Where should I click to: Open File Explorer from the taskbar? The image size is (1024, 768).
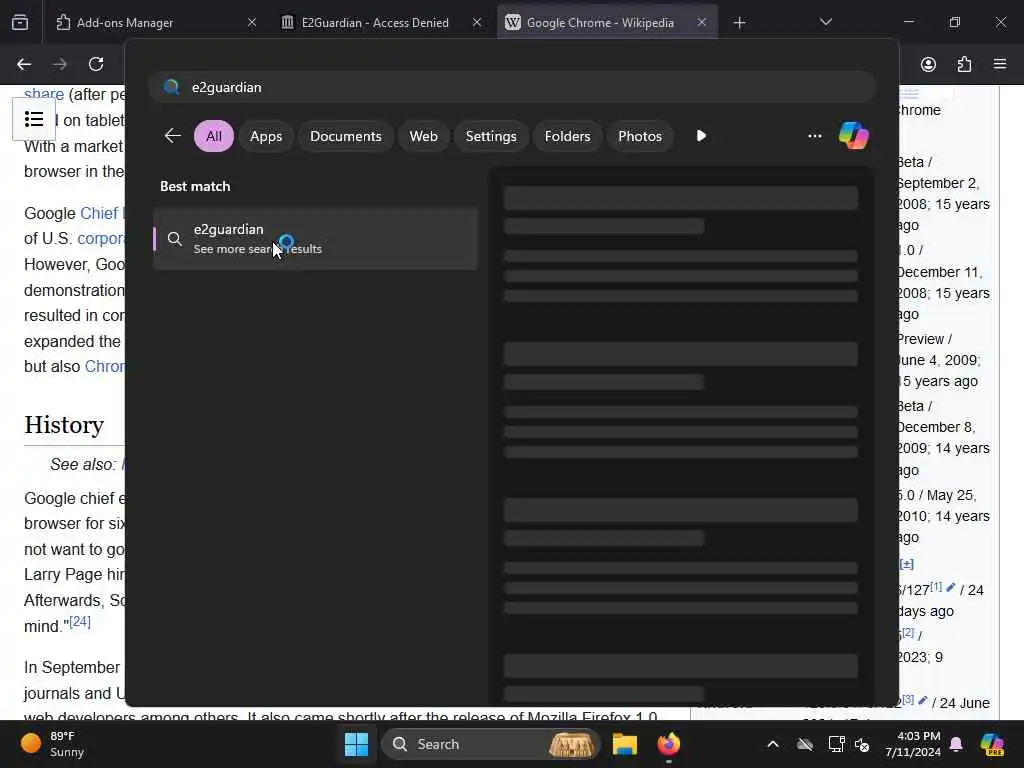624,744
